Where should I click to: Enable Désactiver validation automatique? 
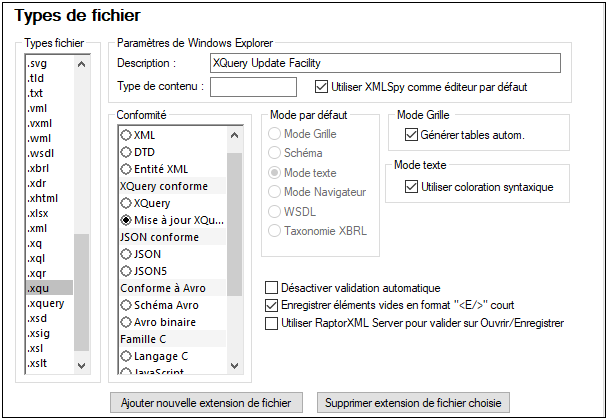click(272, 288)
